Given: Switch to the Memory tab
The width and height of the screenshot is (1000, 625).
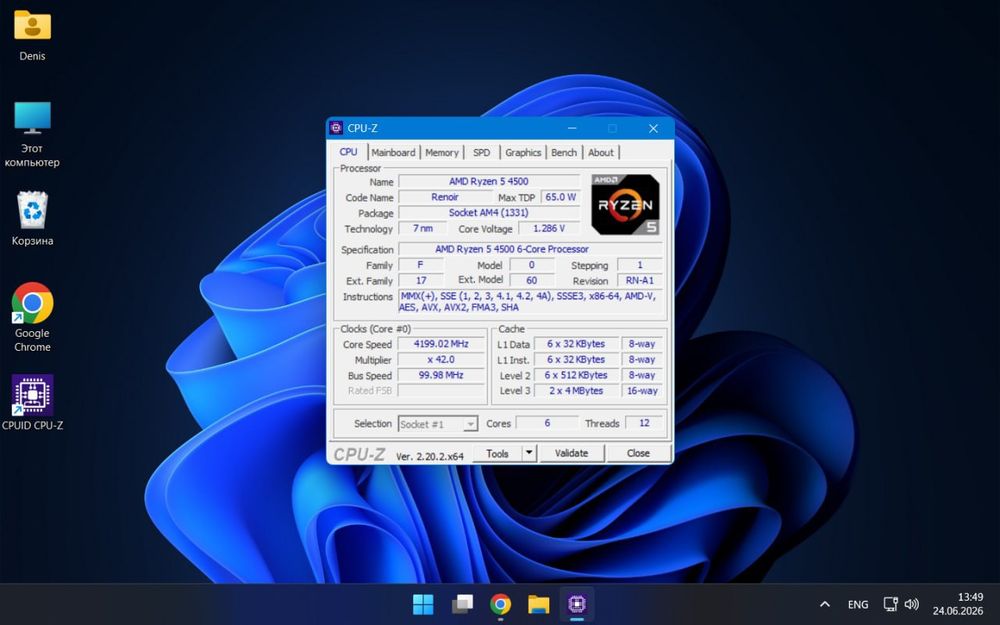Looking at the screenshot, I should [x=441, y=152].
